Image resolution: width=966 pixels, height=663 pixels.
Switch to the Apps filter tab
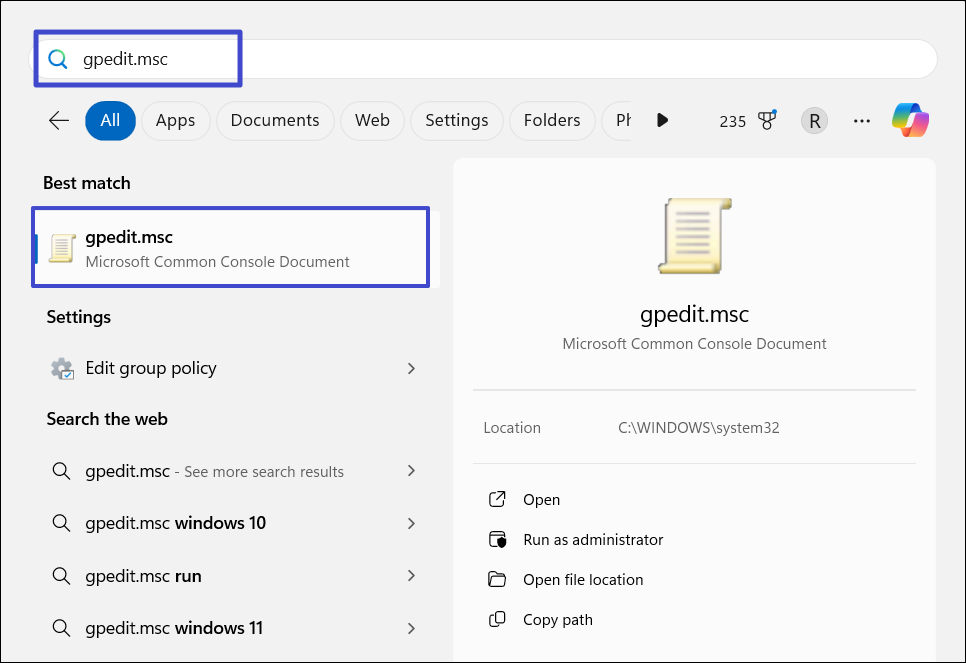(x=175, y=121)
